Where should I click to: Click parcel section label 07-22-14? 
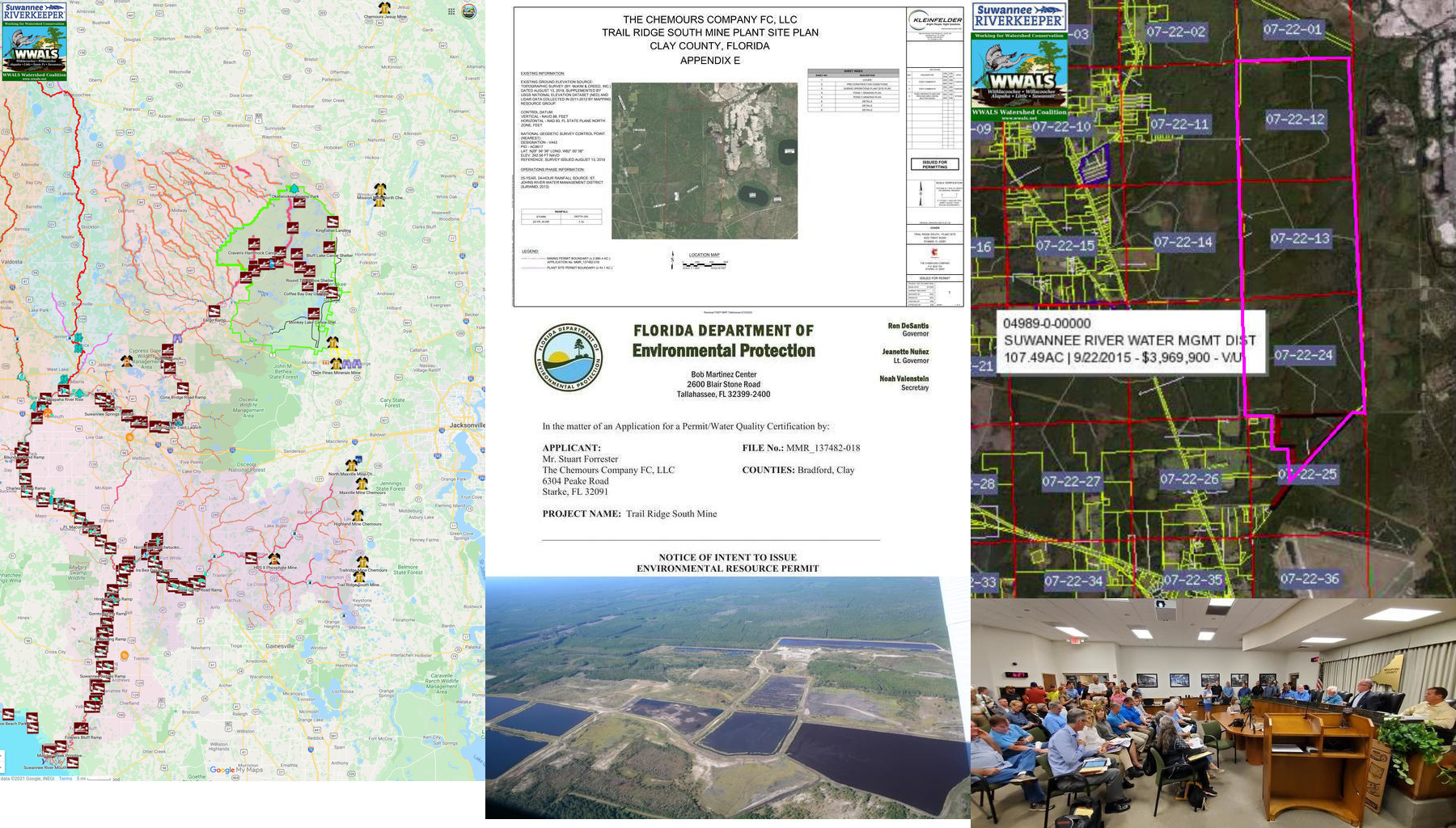coord(1183,242)
